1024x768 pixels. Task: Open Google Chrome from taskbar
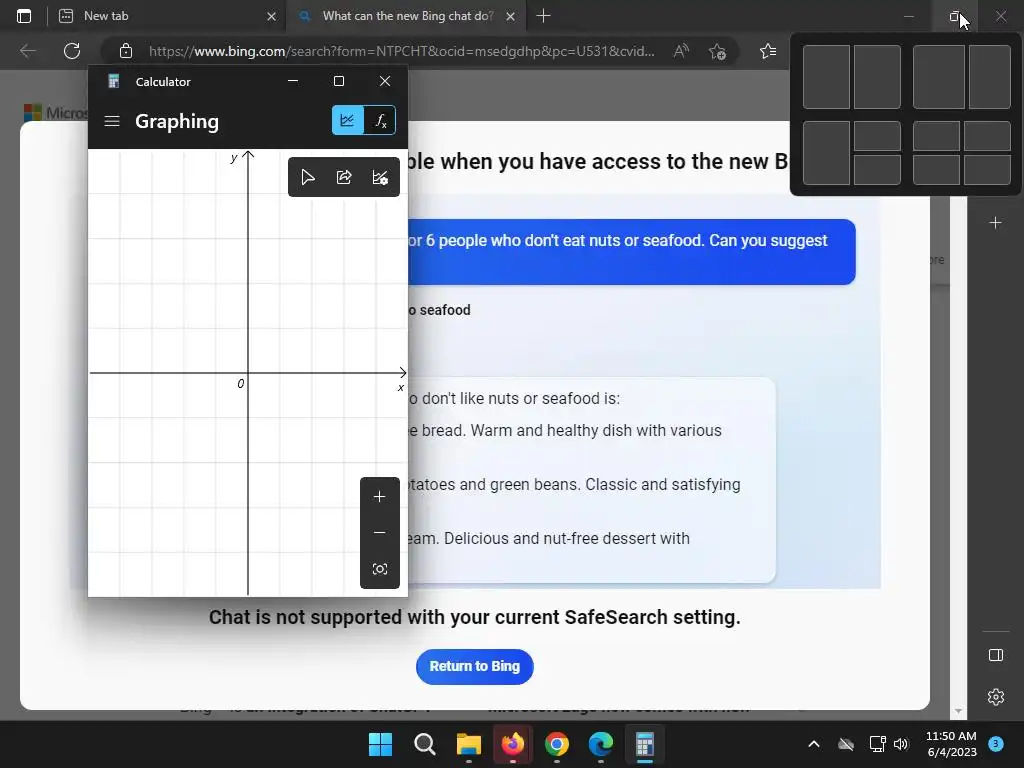[556, 744]
